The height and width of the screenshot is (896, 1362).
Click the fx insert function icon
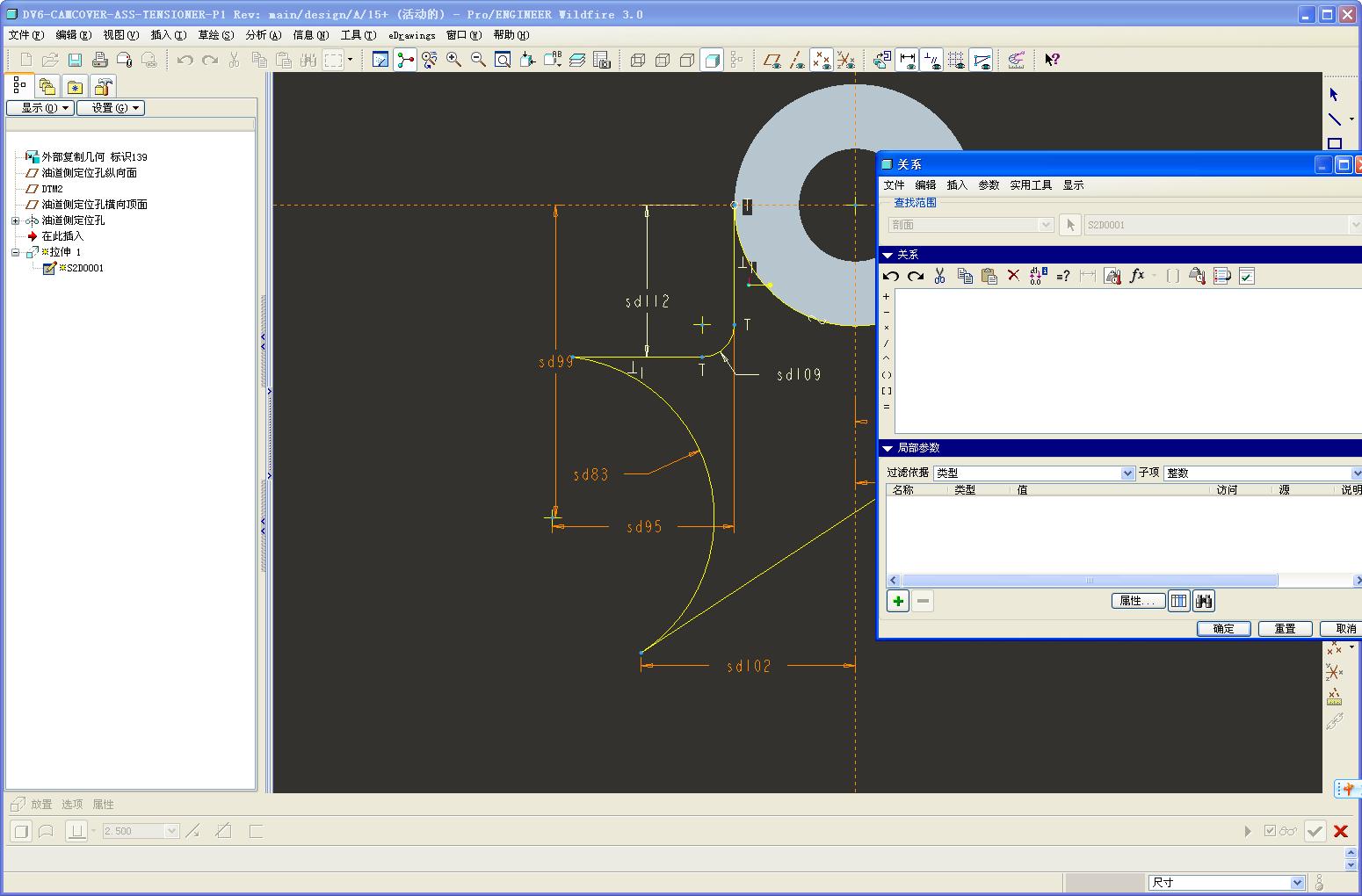click(x=1136, y=276)
